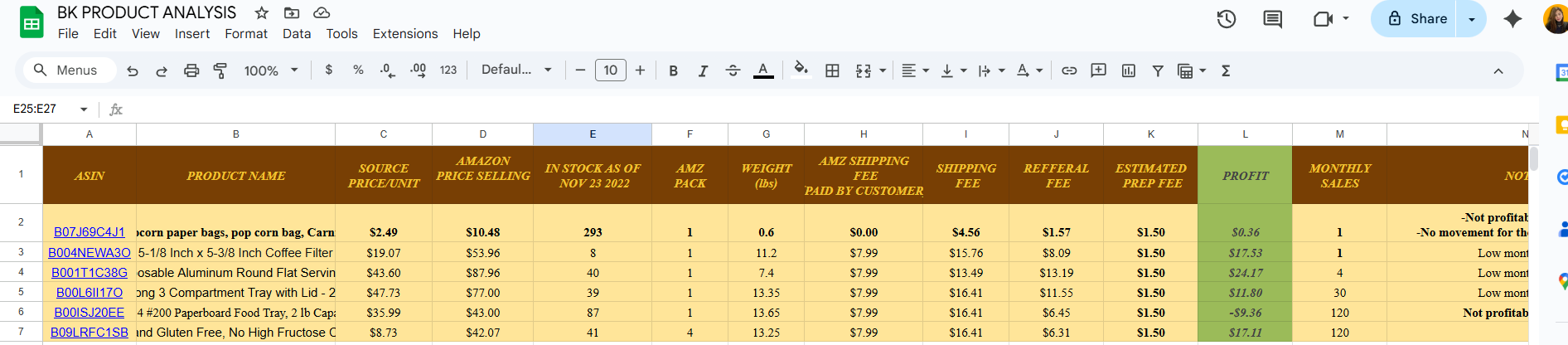Click the Share button

point(1417,19)
